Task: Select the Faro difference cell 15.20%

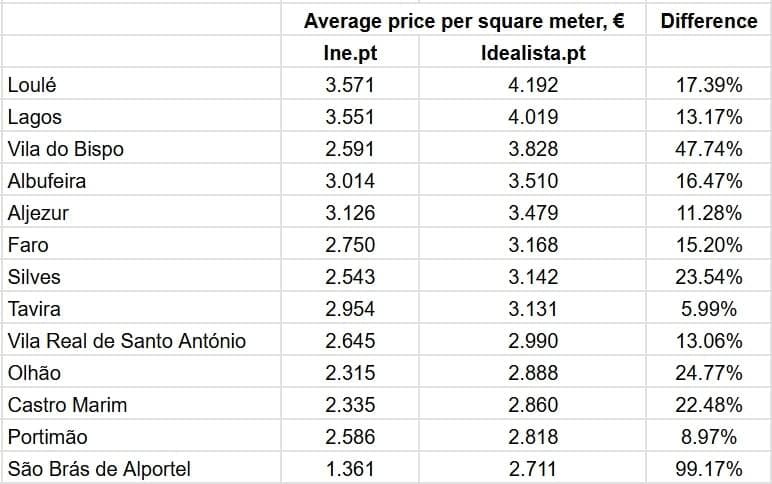Action: coord(709,245)
